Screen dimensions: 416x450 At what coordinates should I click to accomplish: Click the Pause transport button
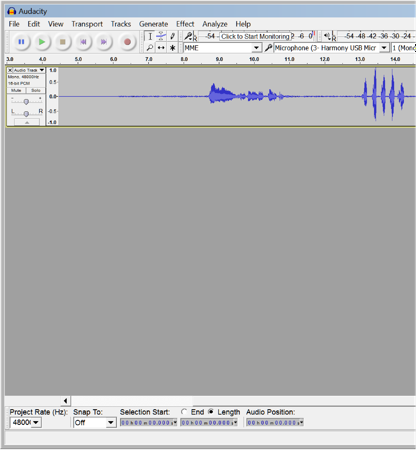[21, 42]
